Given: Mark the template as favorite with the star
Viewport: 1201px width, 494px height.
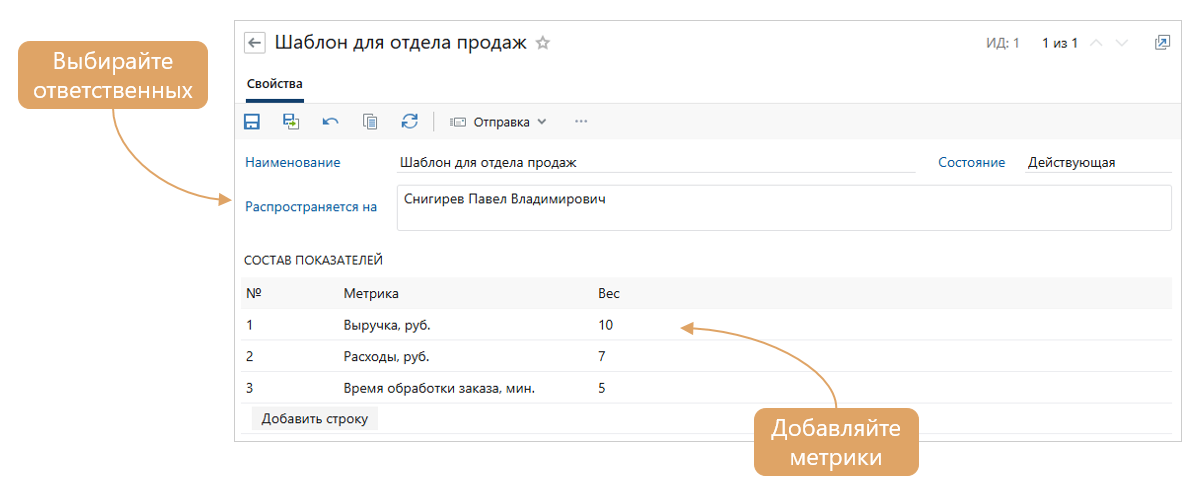Looking at the screenshot, I should (x=543, y=43).
